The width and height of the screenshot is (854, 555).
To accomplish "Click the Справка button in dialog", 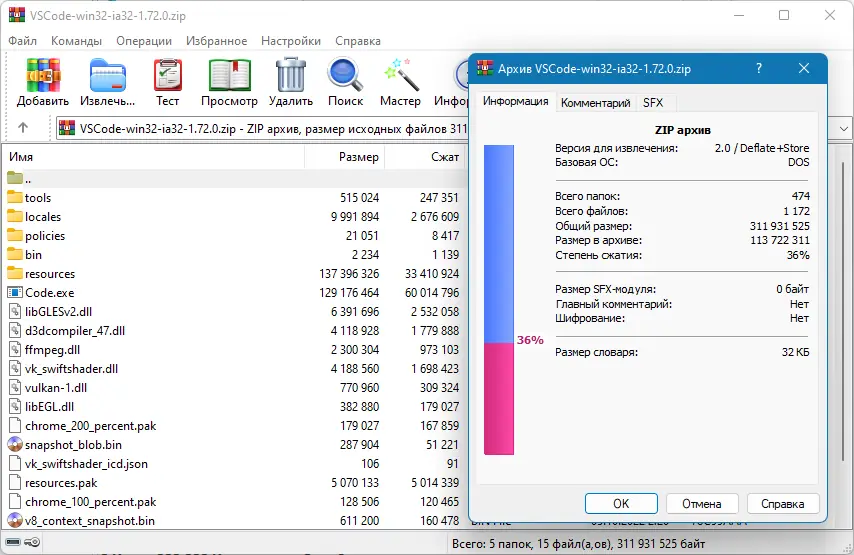I will 783,504.
